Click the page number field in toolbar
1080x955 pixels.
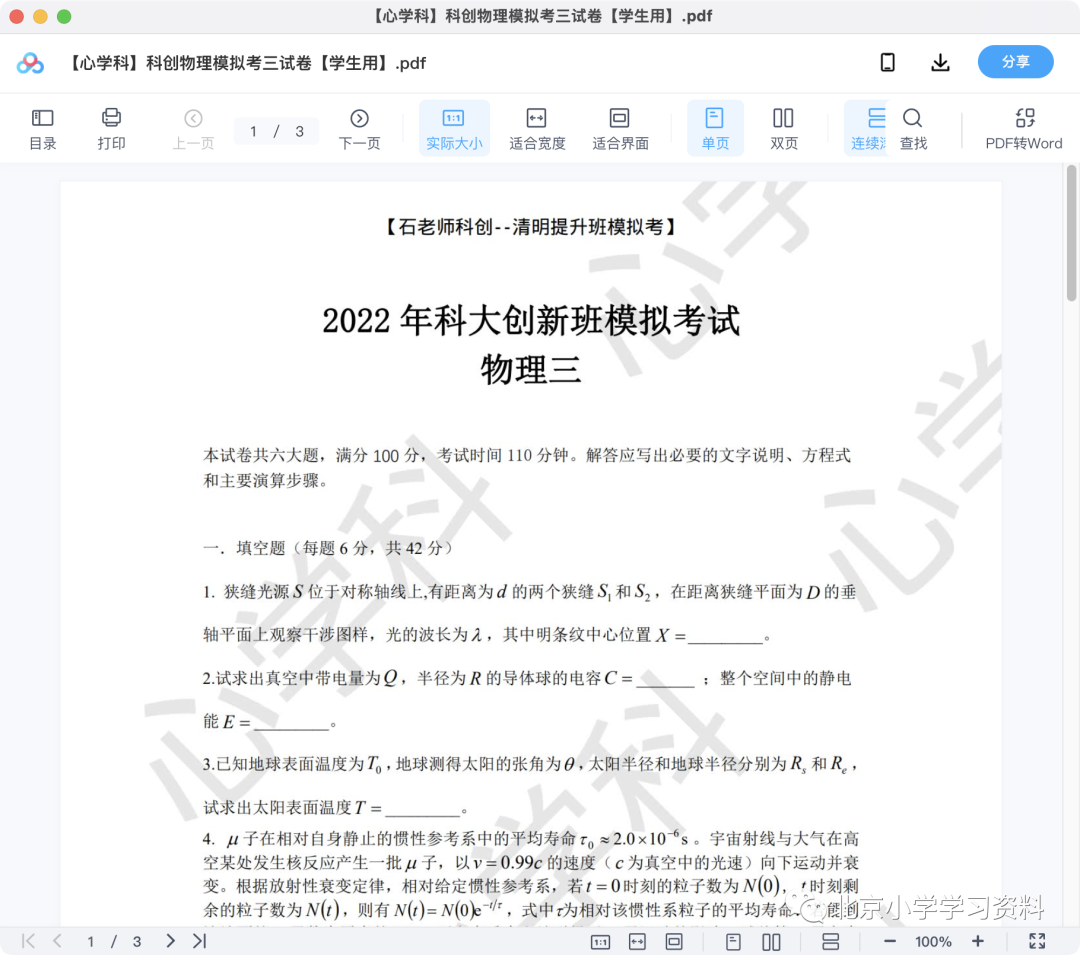point(276,131)
